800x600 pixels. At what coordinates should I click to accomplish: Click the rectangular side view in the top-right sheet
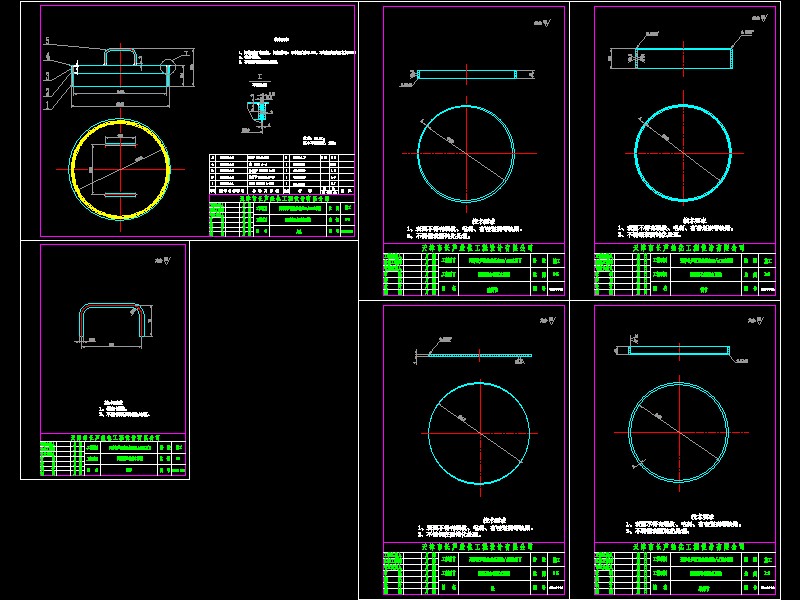pos(684,59)
